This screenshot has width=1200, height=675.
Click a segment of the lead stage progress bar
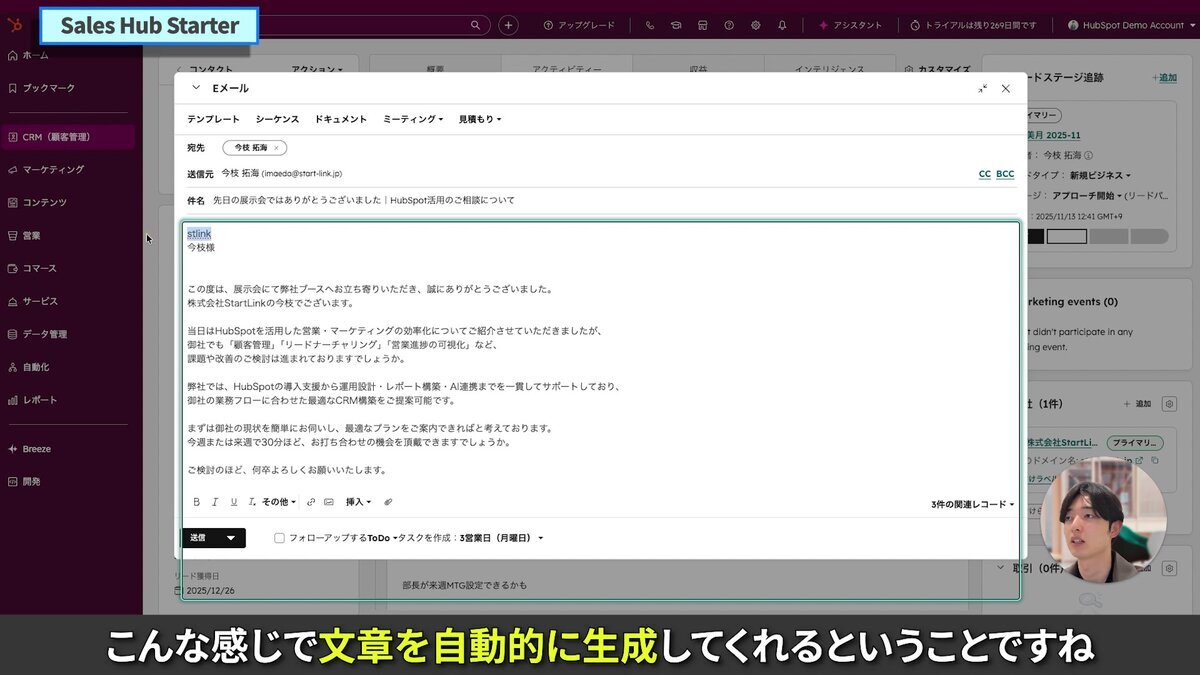[x=1068, y=235]
